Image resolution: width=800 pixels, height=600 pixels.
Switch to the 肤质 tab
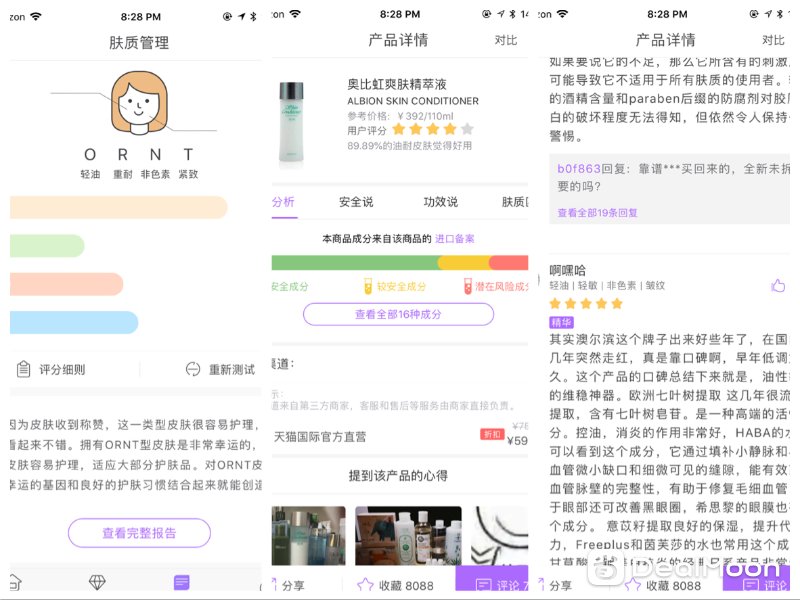tap(515, 202)
